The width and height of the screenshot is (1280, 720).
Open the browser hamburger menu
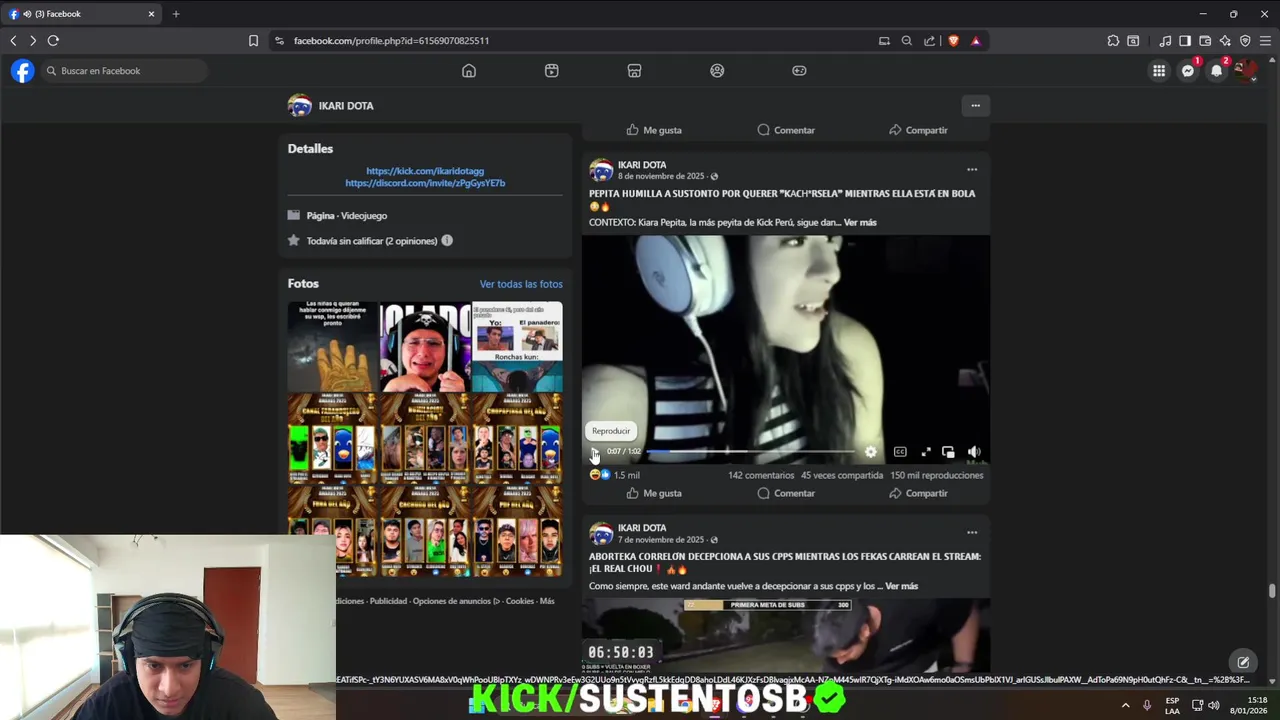[1265, 41]
